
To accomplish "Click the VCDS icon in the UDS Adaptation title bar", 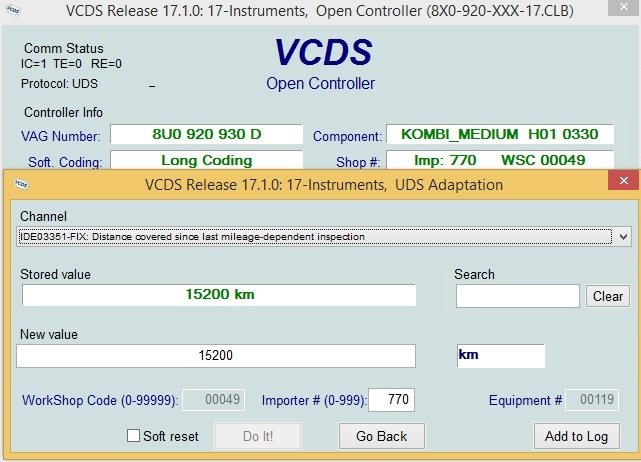I will 20,184.
